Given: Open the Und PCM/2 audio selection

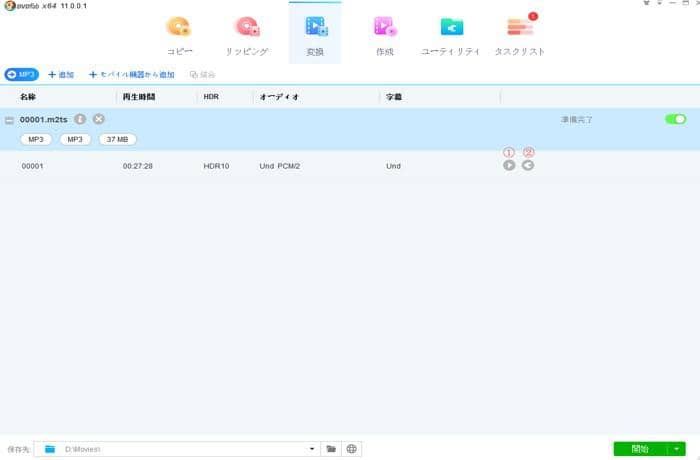Looking at the screenshot, I should tap(279, 166).
